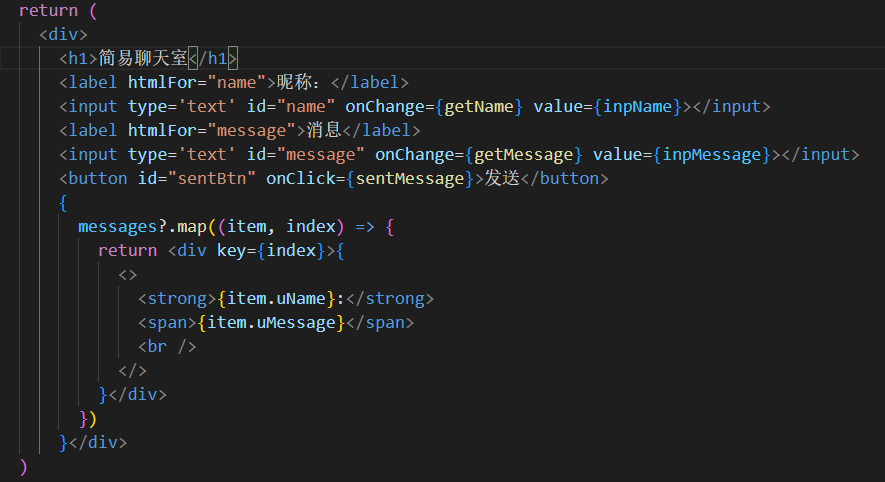
Task: Click the br self-closing tag
Action: pyautogui.click(x=167, y=347)
